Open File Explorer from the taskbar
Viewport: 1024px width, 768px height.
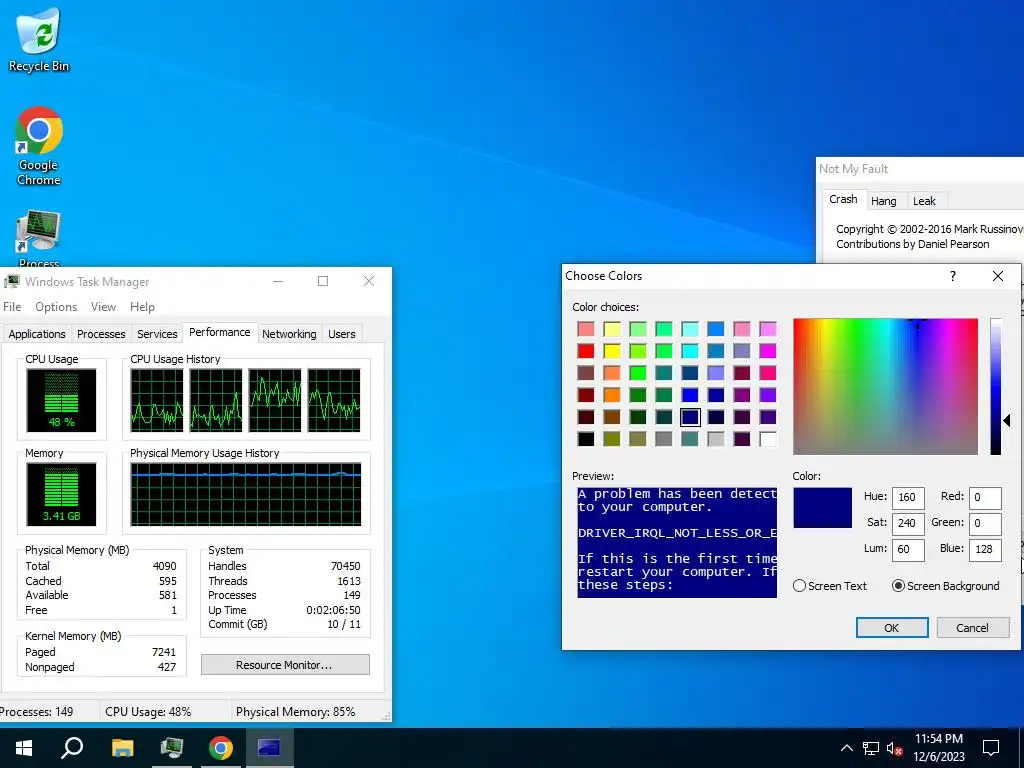click(122, 748)
